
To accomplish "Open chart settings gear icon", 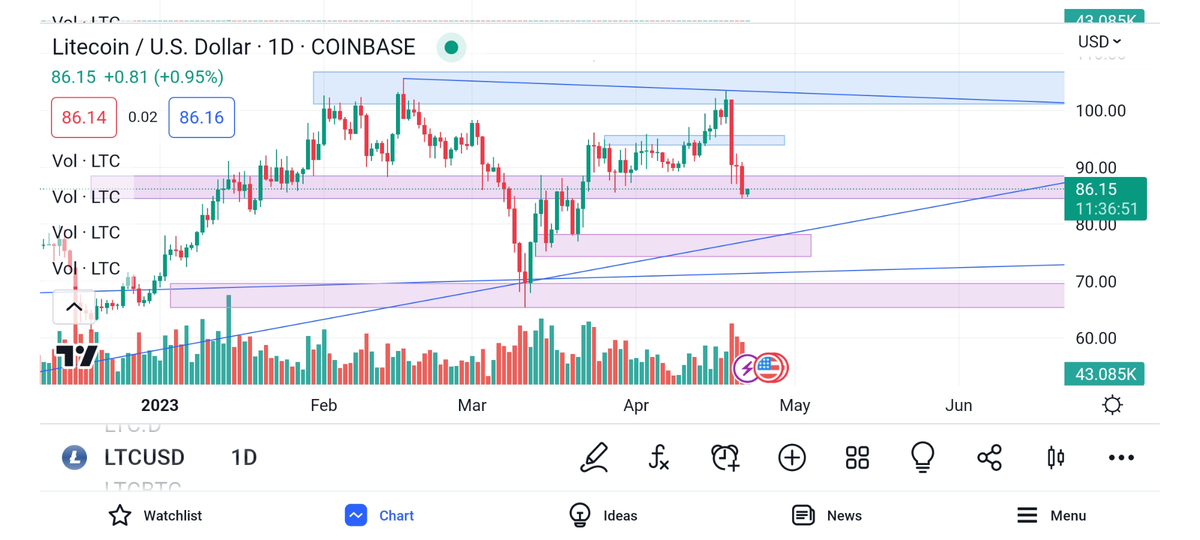I will tap(1112, 405).
